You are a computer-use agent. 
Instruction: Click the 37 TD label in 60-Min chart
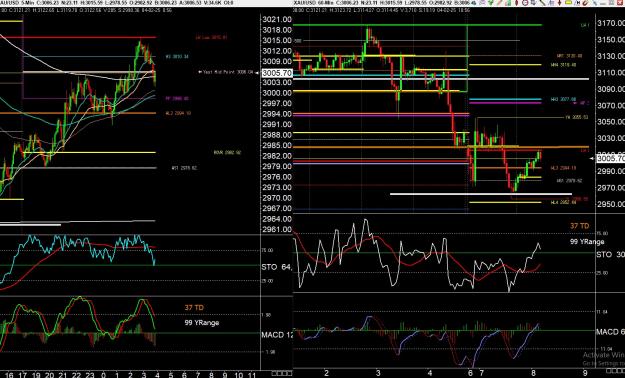pos(579,226)
